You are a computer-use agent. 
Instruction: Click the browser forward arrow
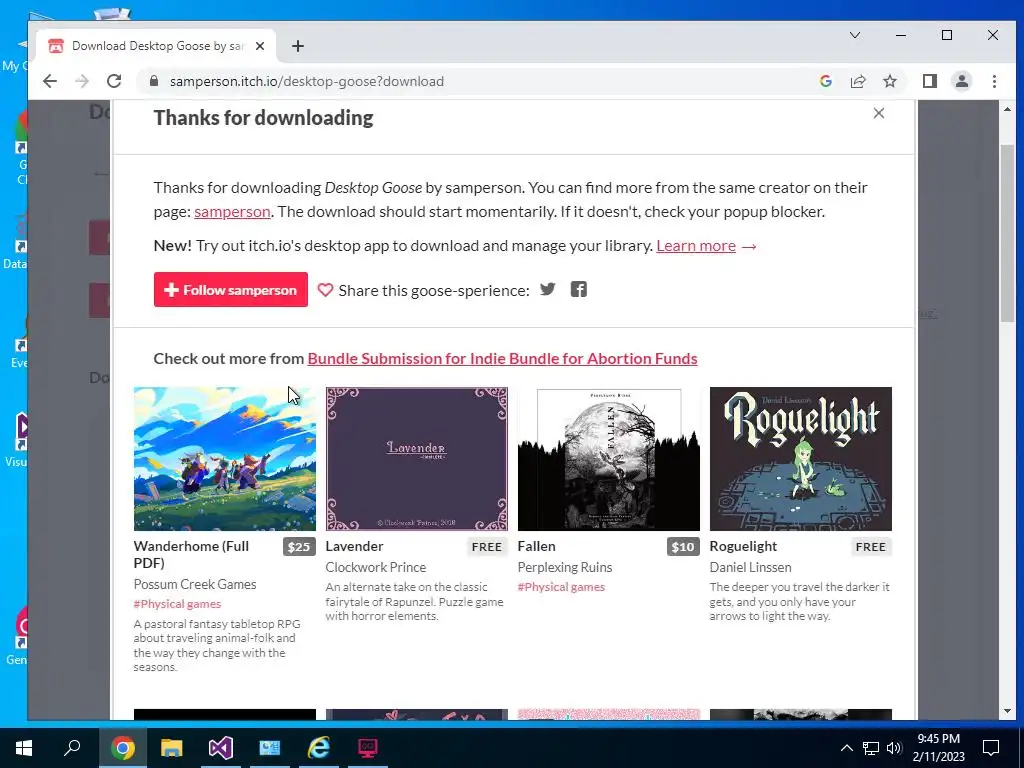(x=82, y=81)
